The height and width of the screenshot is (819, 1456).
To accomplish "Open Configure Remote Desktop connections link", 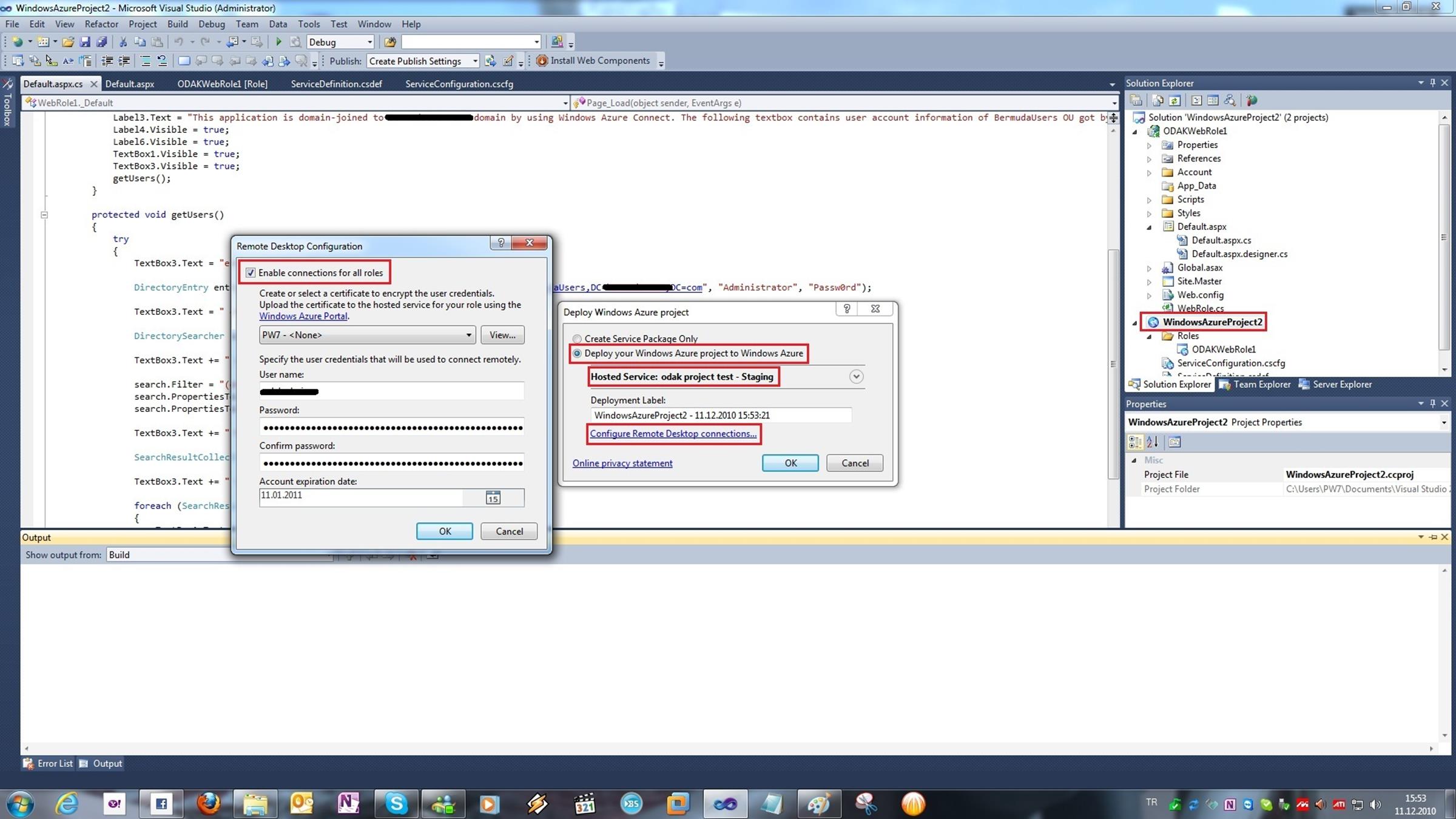I will coord(673,434).
